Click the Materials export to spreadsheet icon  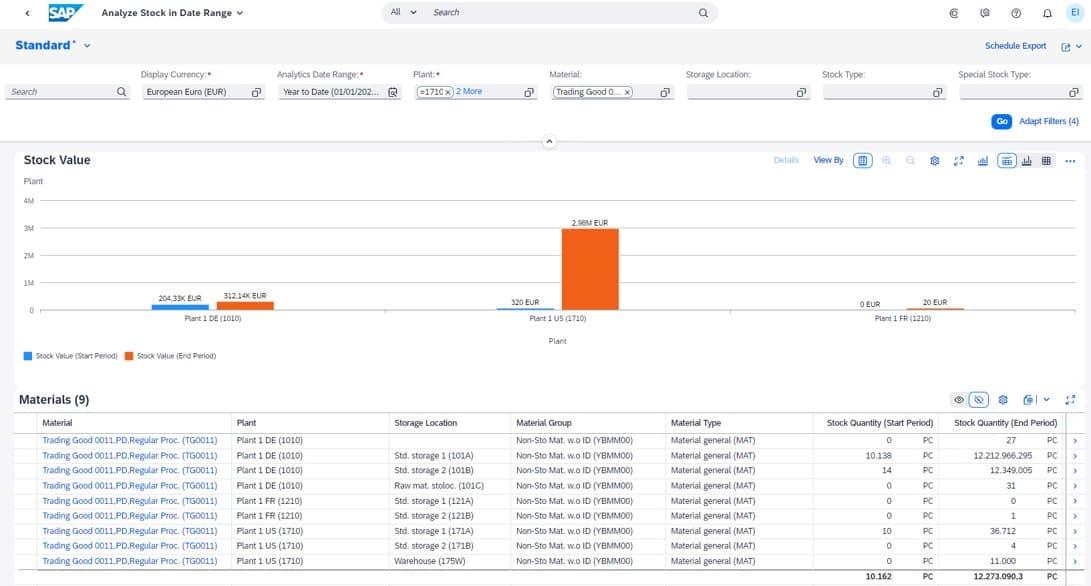tap(1028, 399)
